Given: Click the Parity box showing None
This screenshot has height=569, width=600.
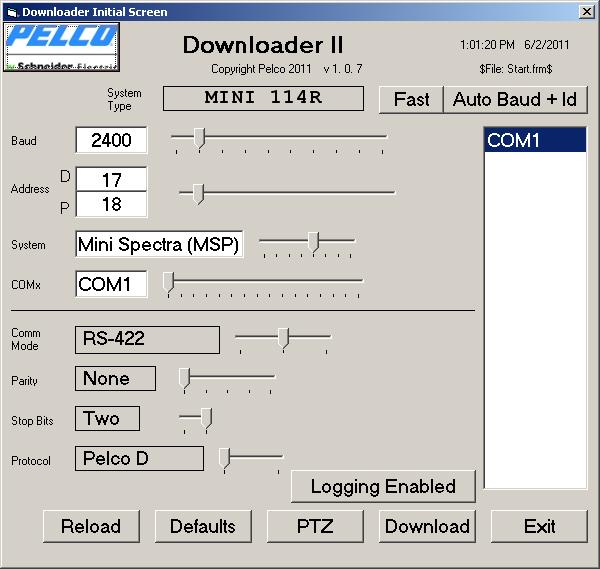Looking at the screenshot, I should (x=115, y=378).
